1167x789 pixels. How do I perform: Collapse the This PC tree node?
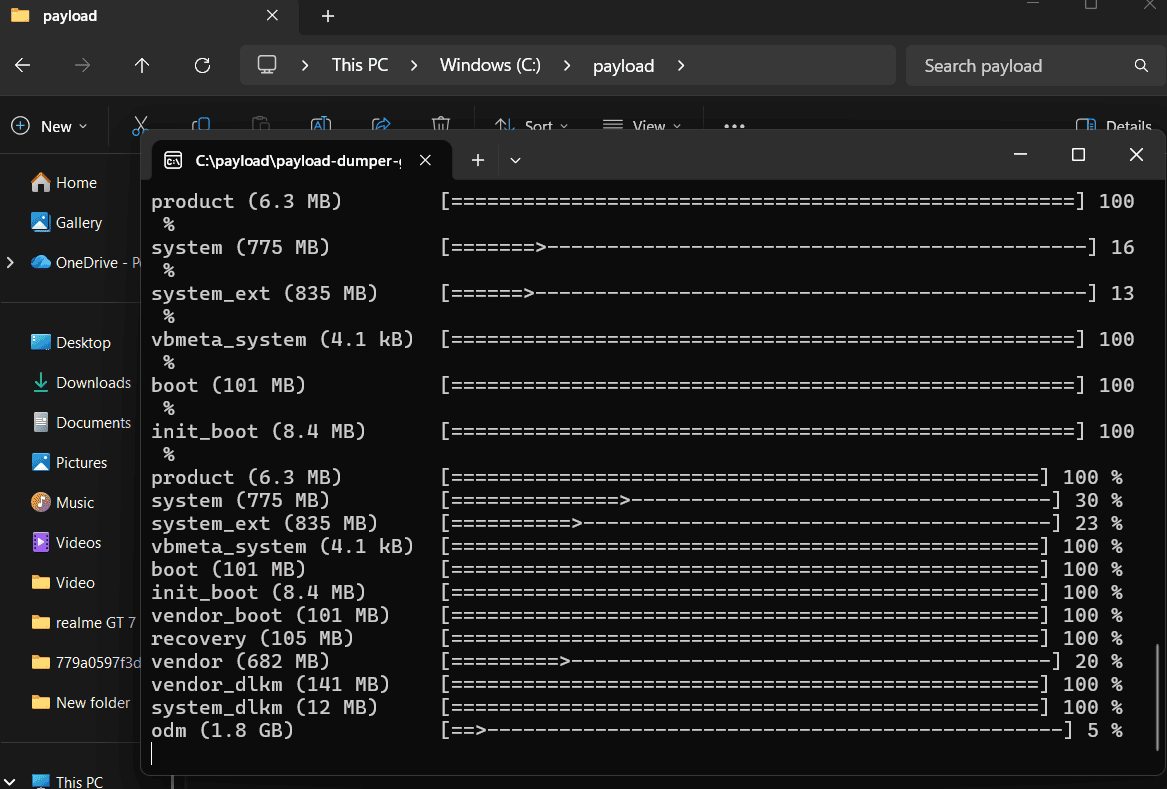pos(10,782)
